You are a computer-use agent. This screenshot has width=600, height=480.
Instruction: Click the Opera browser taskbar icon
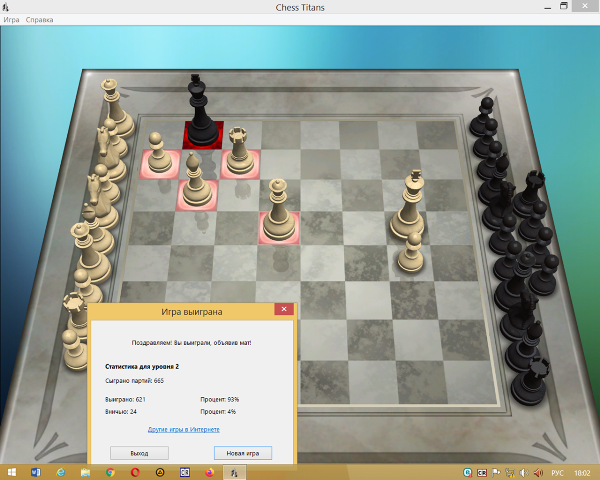point(135,471)
